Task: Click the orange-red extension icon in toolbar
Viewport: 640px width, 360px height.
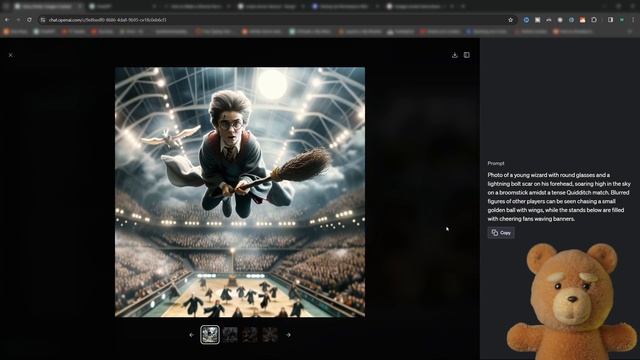Action: (x=582, y=20)
